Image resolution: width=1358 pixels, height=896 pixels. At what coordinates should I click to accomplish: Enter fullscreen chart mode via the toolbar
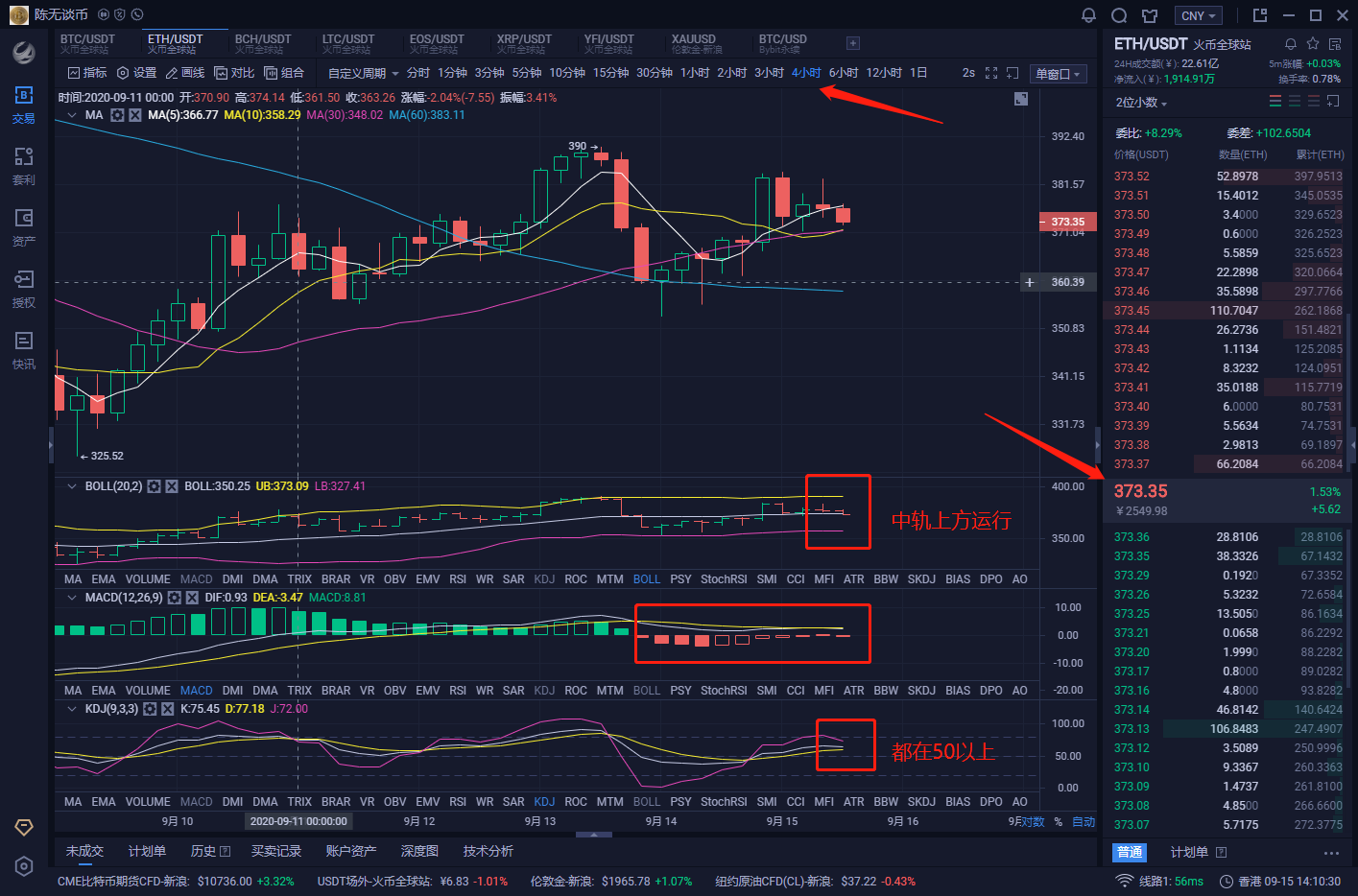point(991,73)
